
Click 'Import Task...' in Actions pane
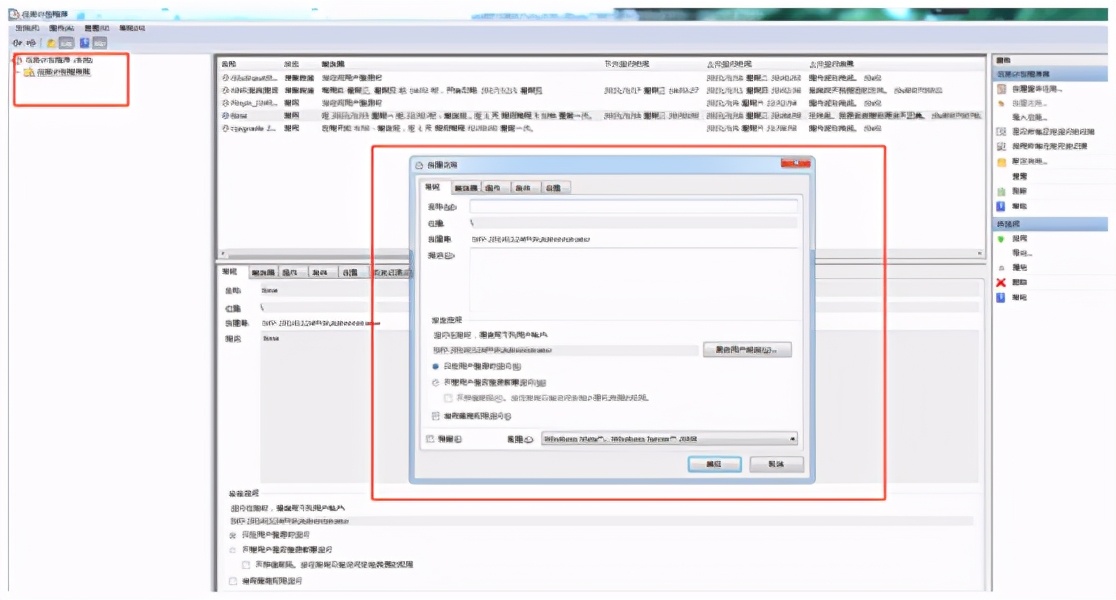[x=1029, y=117]
